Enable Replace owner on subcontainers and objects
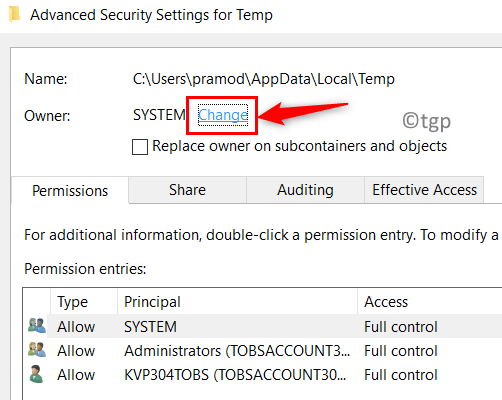This screenshot has height=400, width=502. click(x=140, y=147)
